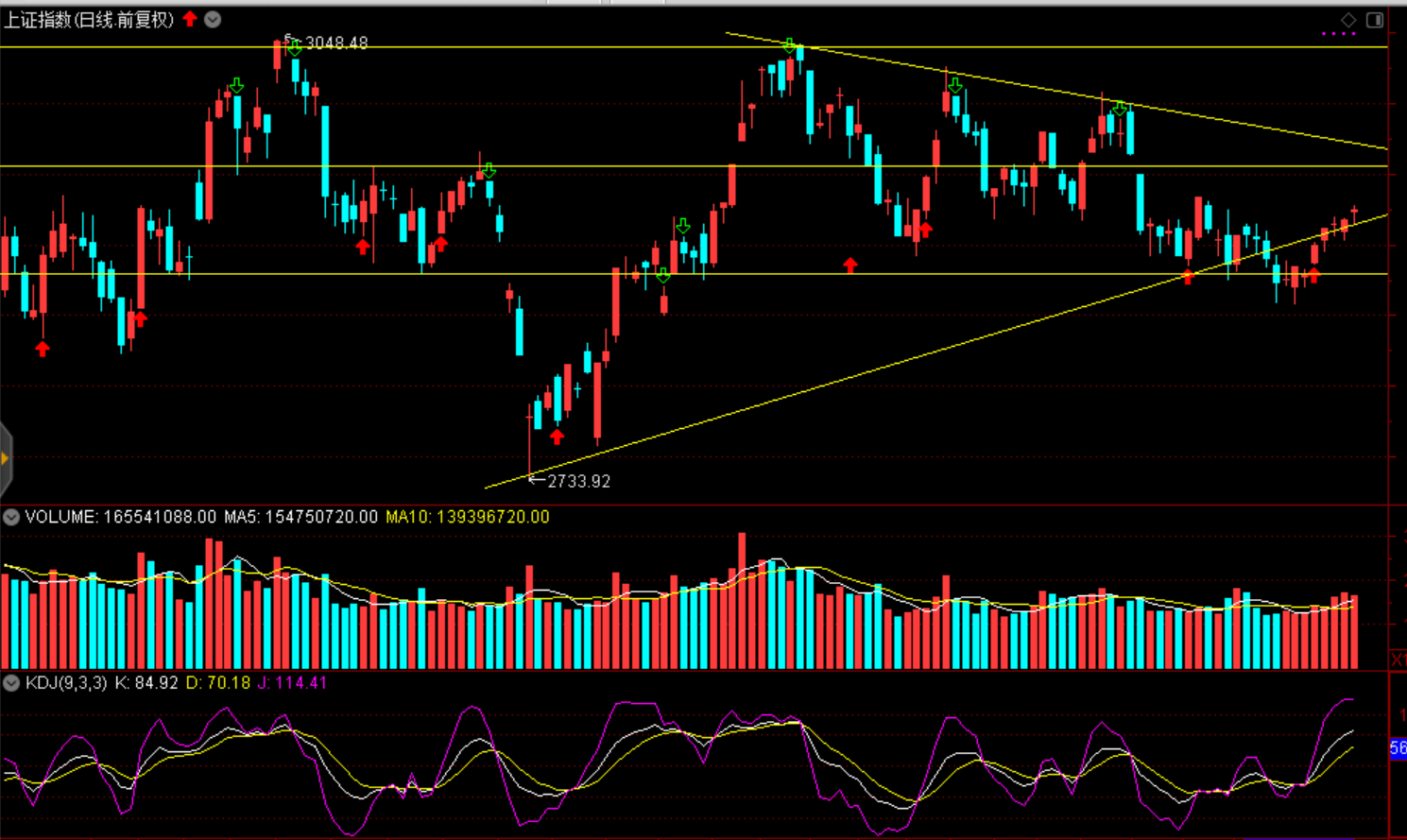The image size is (1407, 840).
Task: Click the blue 56 value tag on KDJ axis
Action: 1398,748
